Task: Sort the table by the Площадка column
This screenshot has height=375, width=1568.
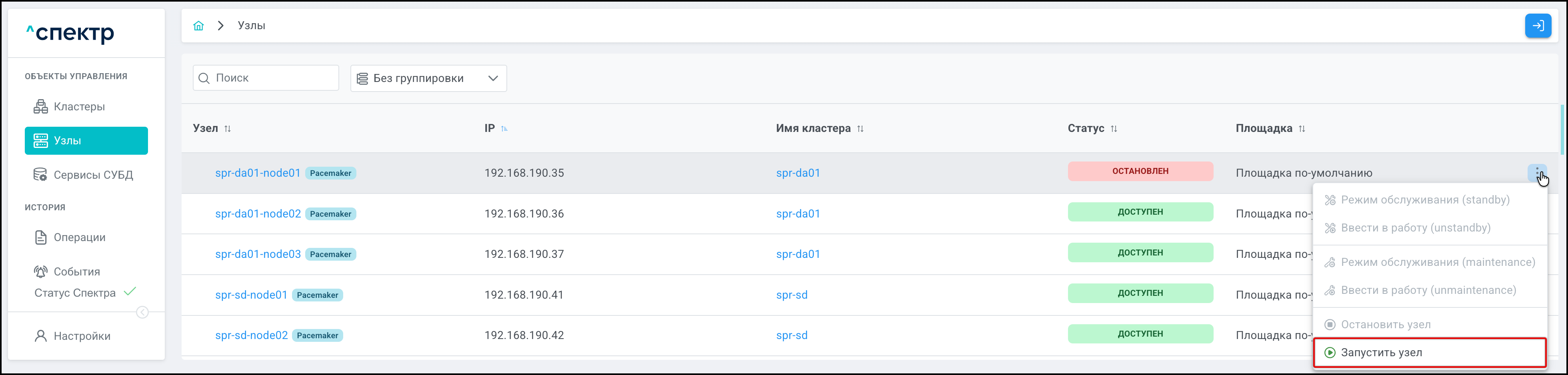Action: click(1302, 128)
